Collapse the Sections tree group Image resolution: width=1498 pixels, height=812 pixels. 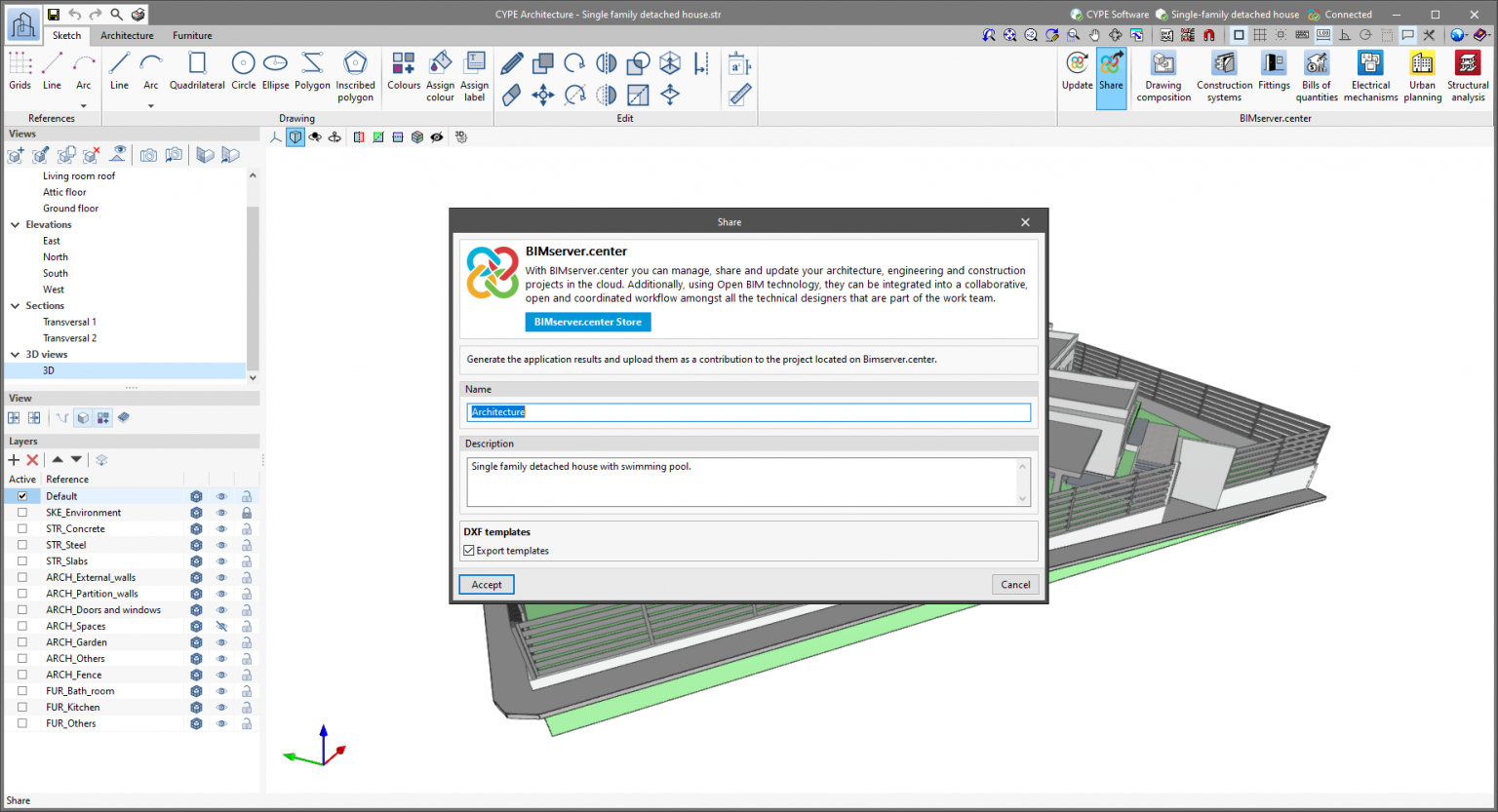pos(15,305)
